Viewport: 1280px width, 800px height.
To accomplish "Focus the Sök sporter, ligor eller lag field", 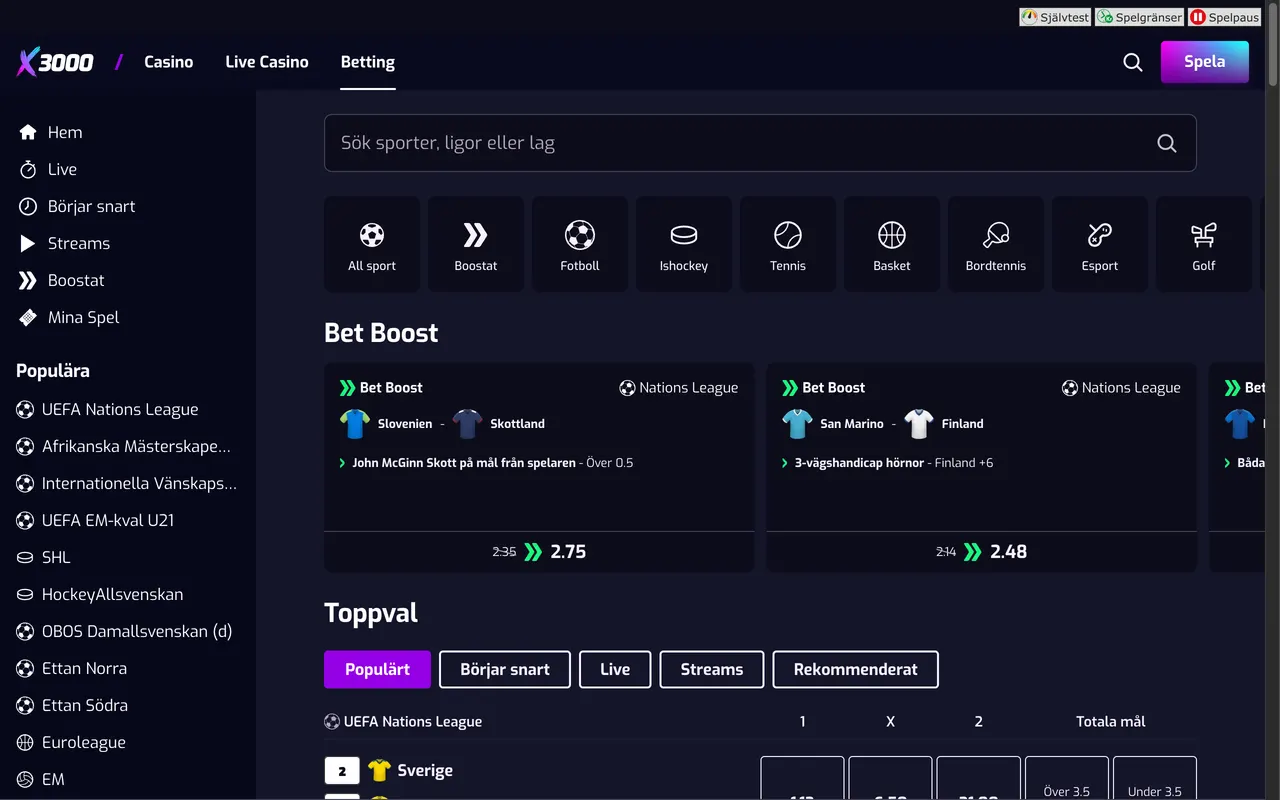I will pyautogui.click(x=760, y=143).
